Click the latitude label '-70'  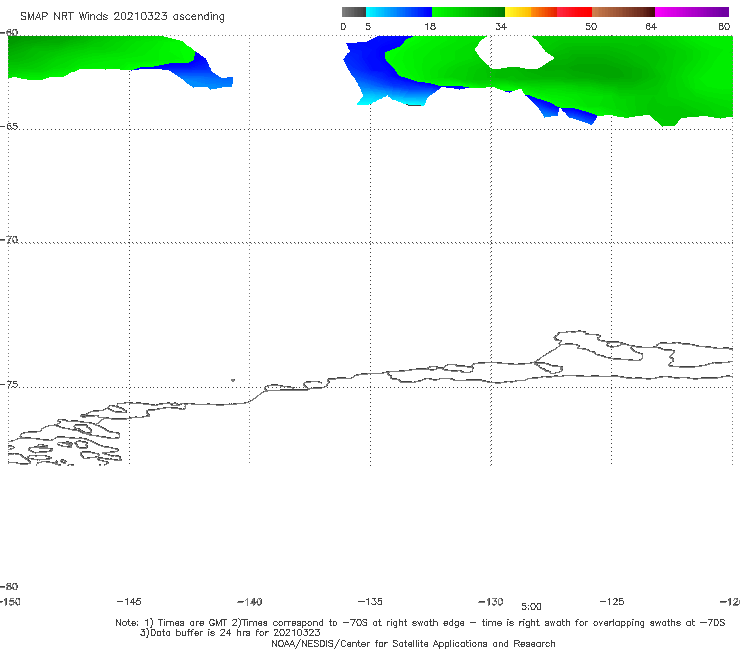click(x=9, y=239)
